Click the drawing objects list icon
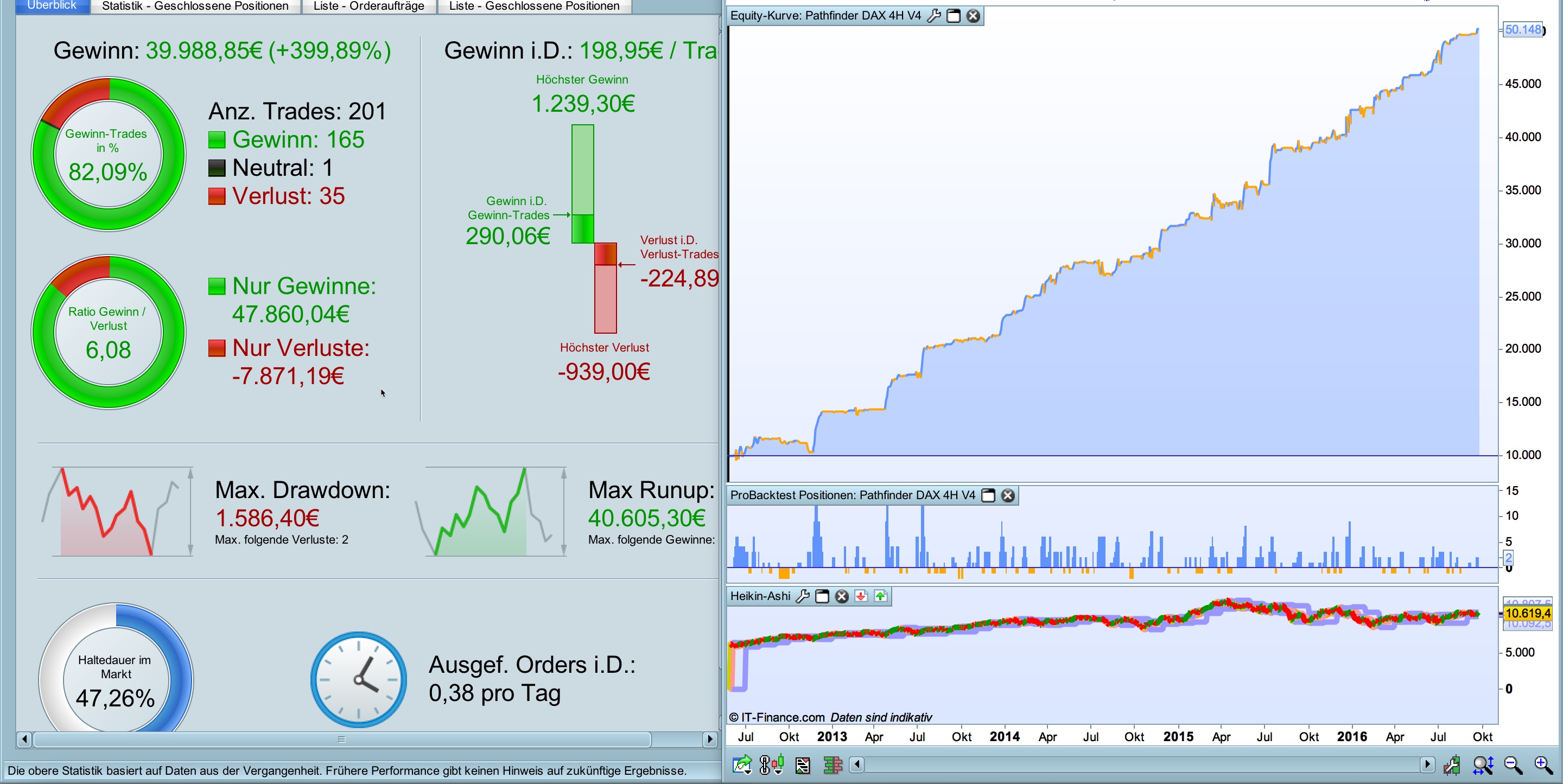Screen dimensions: 1563x784 coord(802,764)
